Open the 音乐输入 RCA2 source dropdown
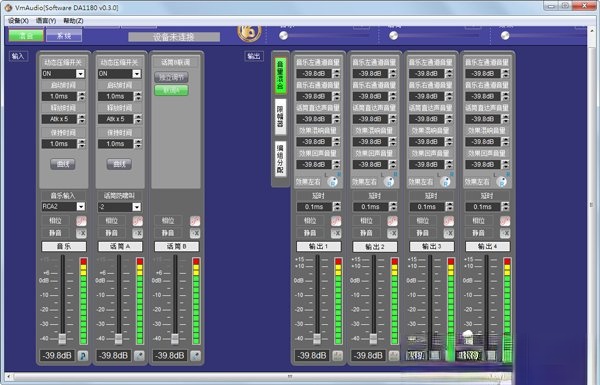 tap(64, 207)
